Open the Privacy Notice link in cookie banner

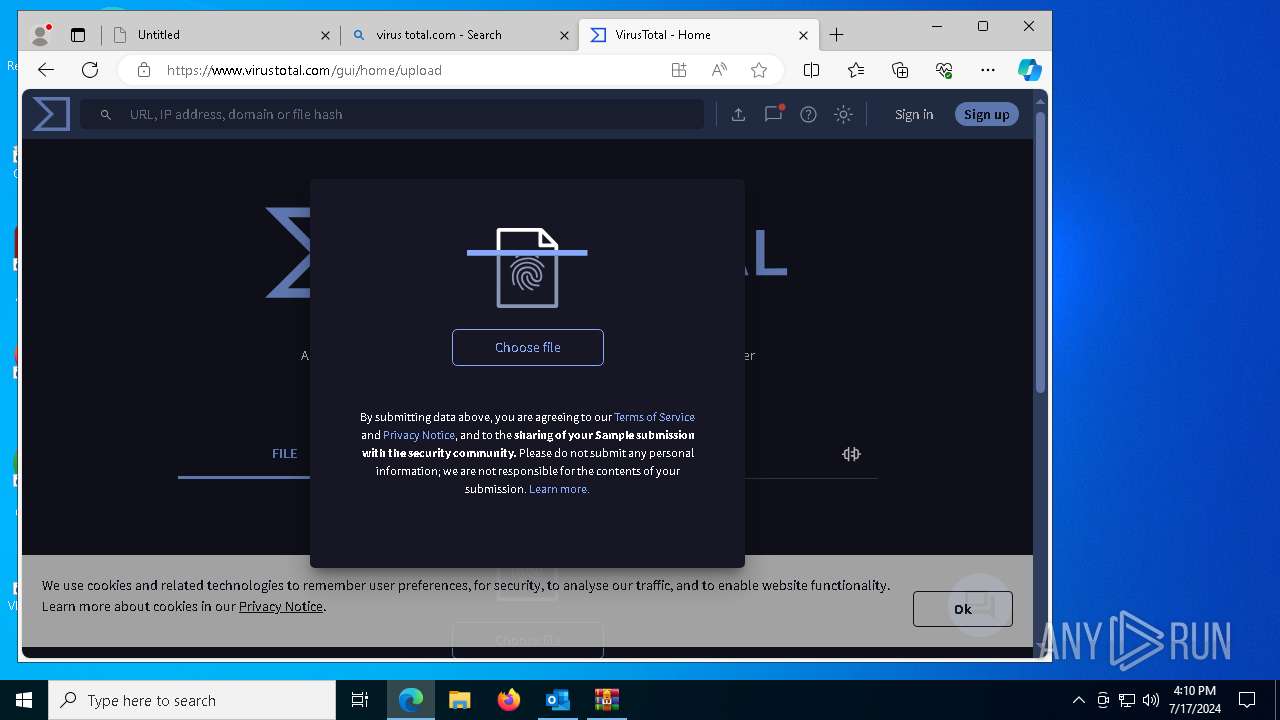pos(280,606)
